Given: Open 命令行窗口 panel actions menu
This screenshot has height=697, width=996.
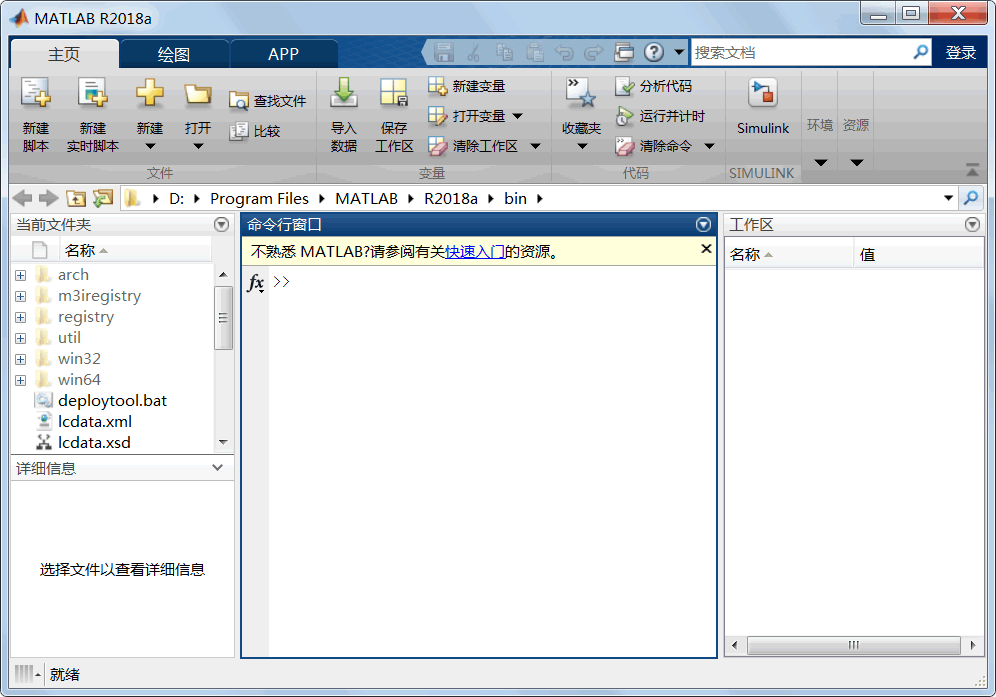Looking at the screenshot, I should tap(703, 224).
